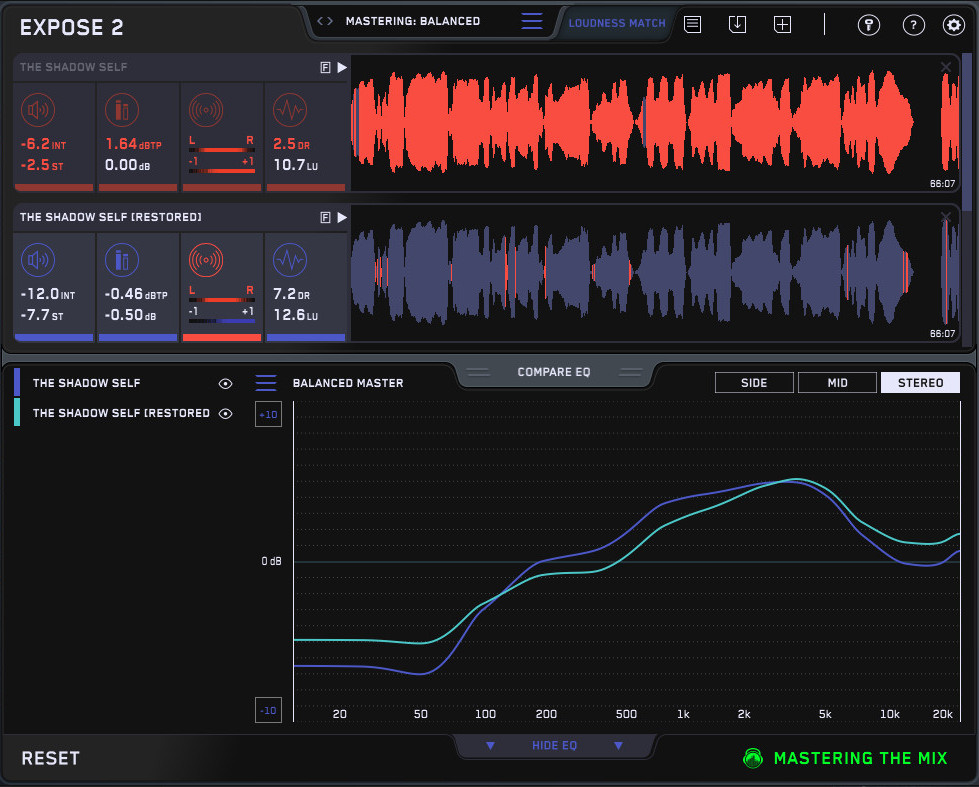Click stereo phase icon on Restored track
Image resolution: width=979 pixels, height=787 pixels.
205,260
